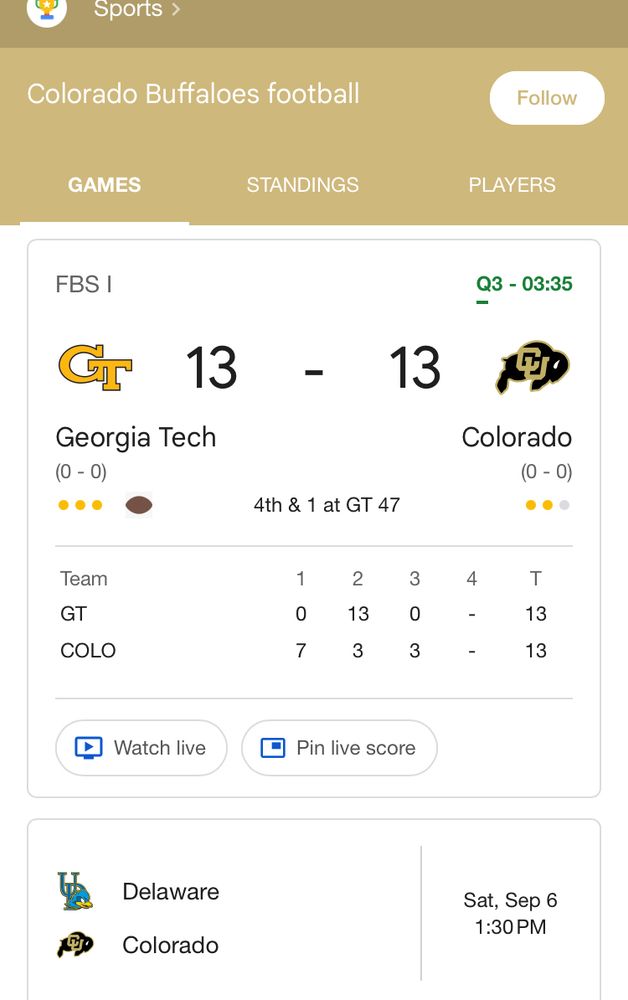Tap the Sports trophy icon
The width and height of the screenshot is (628, 1000).
click(x=47, y=10)
